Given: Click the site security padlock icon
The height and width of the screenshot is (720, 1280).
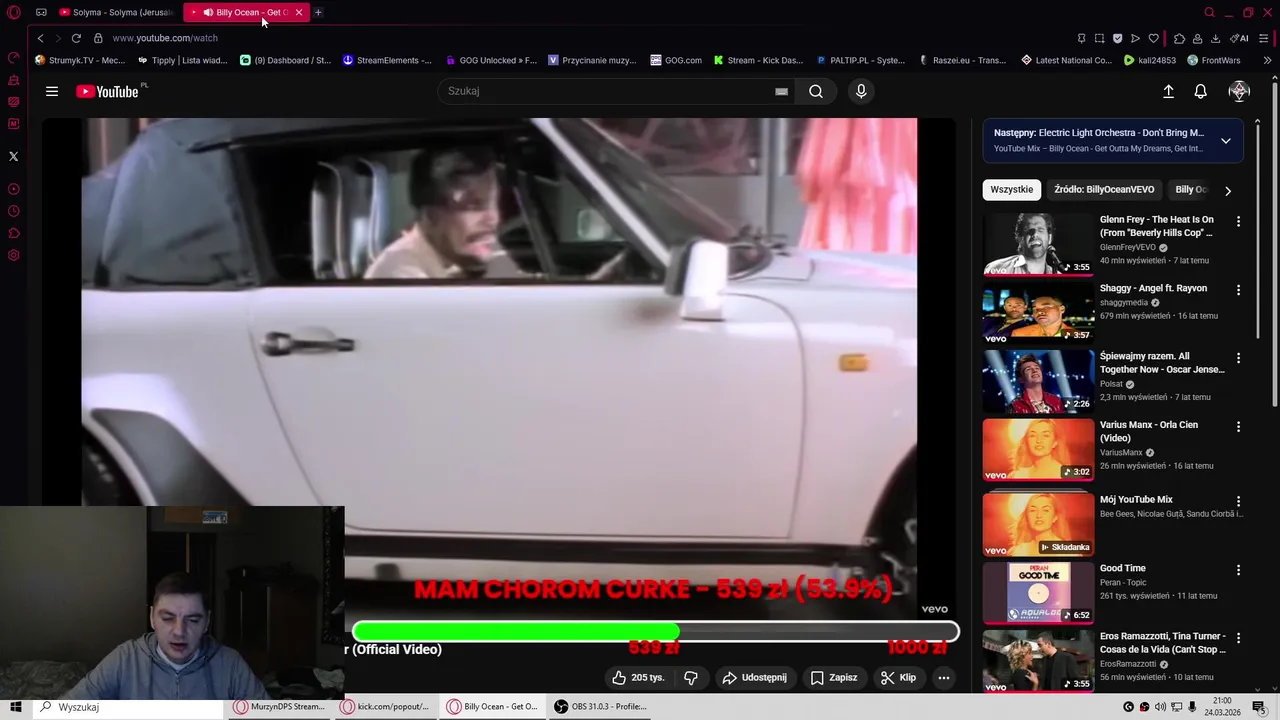Looking at the screenshot, I should 98,38.
